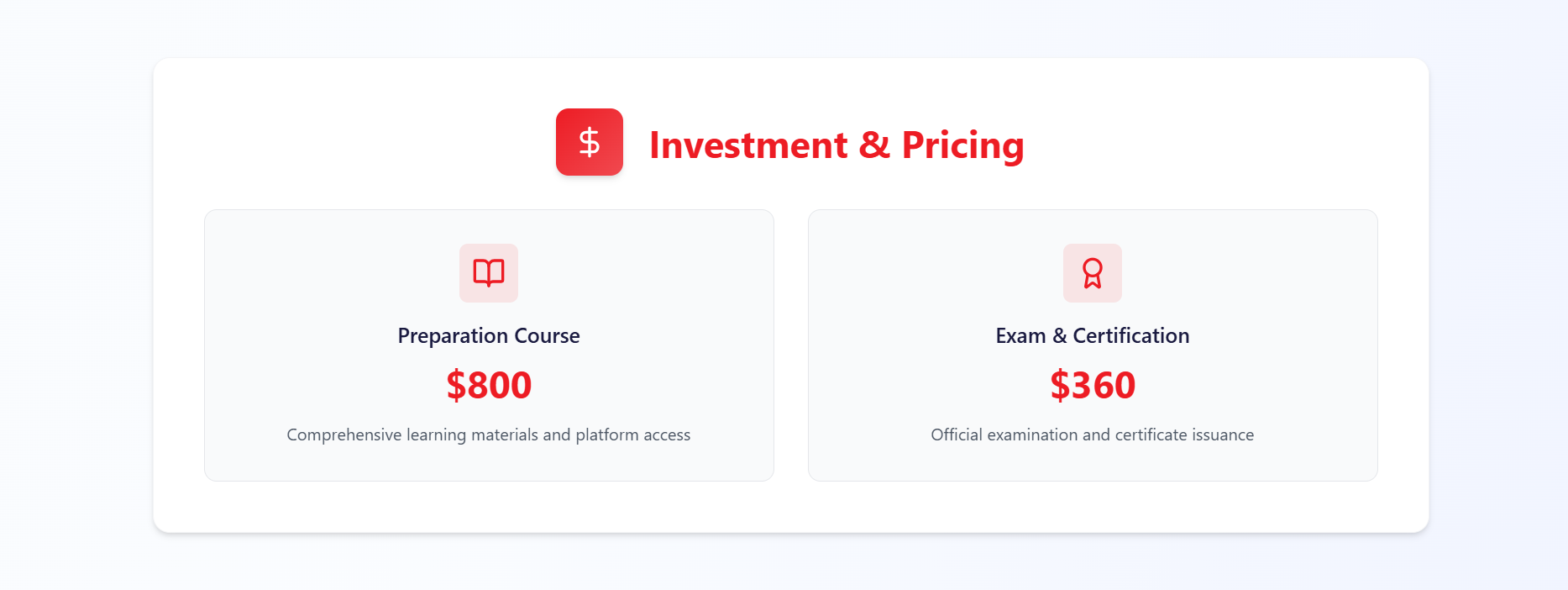
Task: Click the word "Certification" in the card title
Action: pyautogui.click(x=1130, y=336)
